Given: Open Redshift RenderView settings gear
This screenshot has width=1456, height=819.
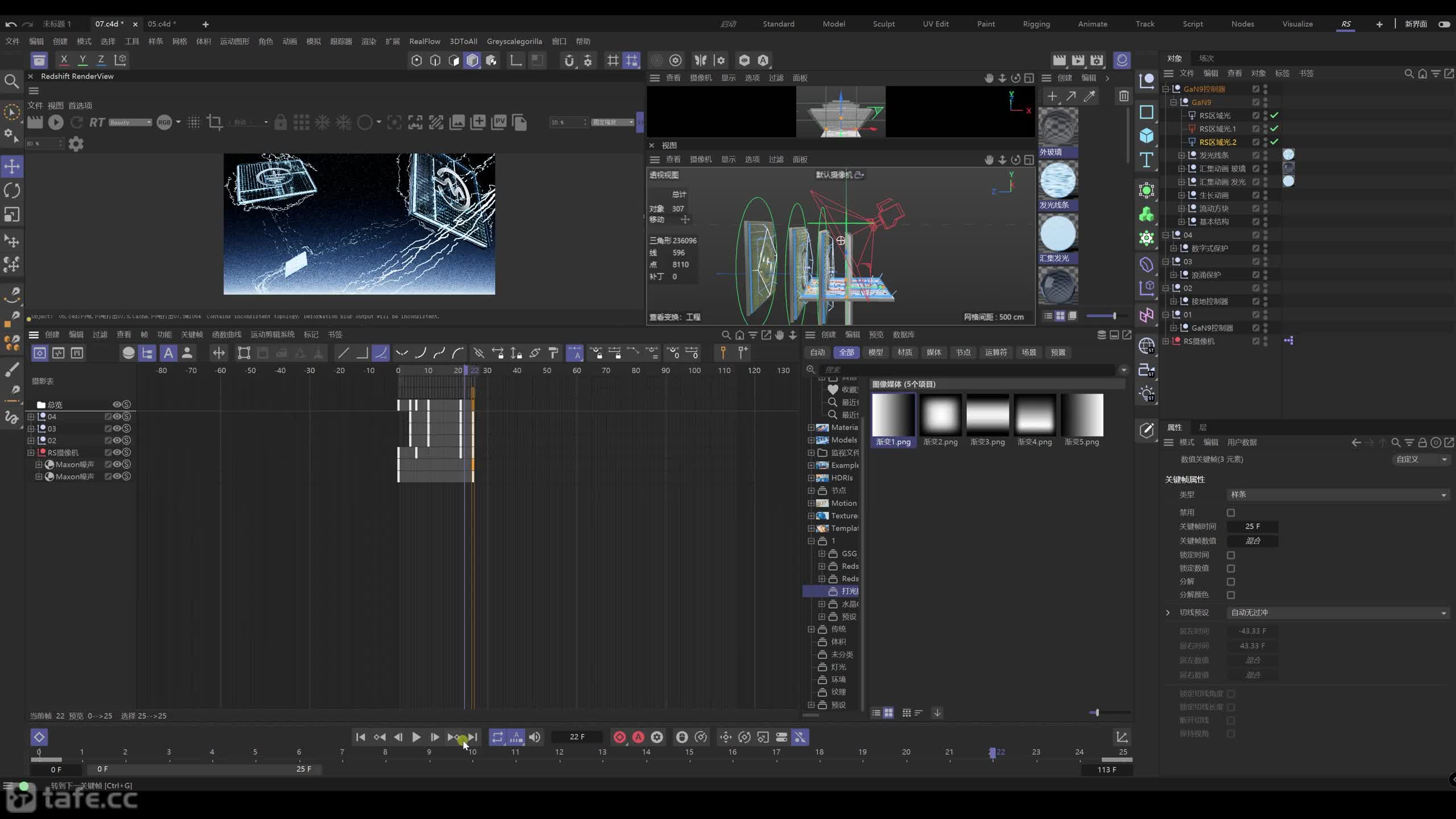Looking at the screenshot, I should (x=76, y=144).
